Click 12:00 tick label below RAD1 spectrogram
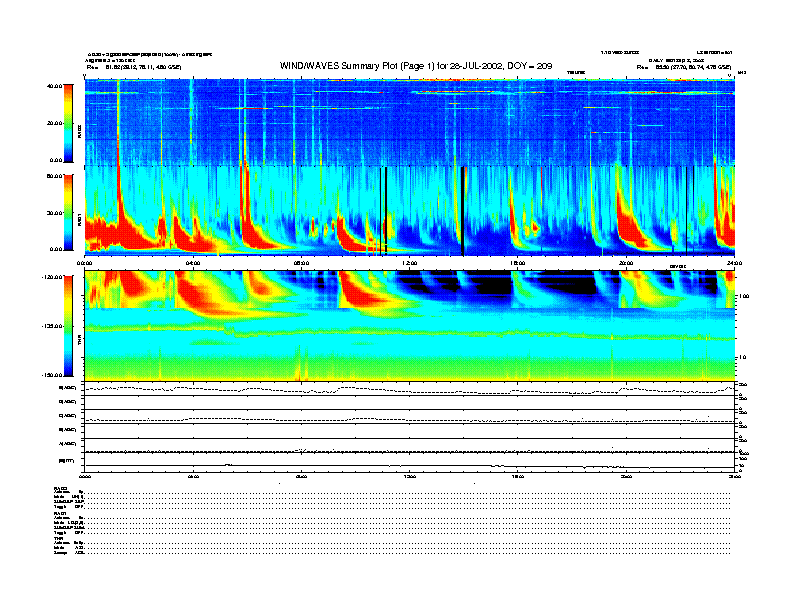Viewport: 792px width, 612px height. click(x=410, y=263)
